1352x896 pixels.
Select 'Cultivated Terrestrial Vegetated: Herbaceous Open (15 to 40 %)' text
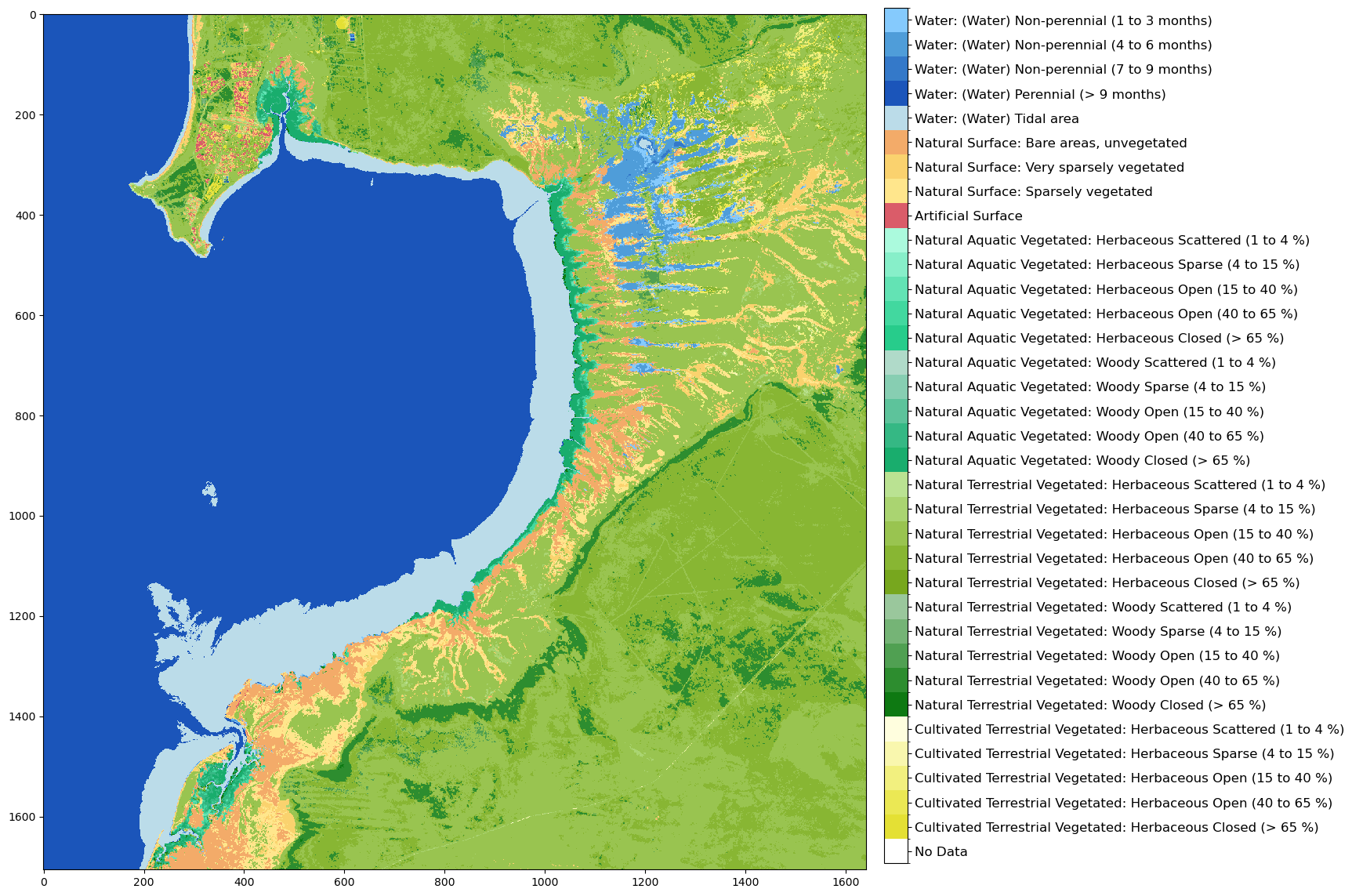(x=1123, y=778)
